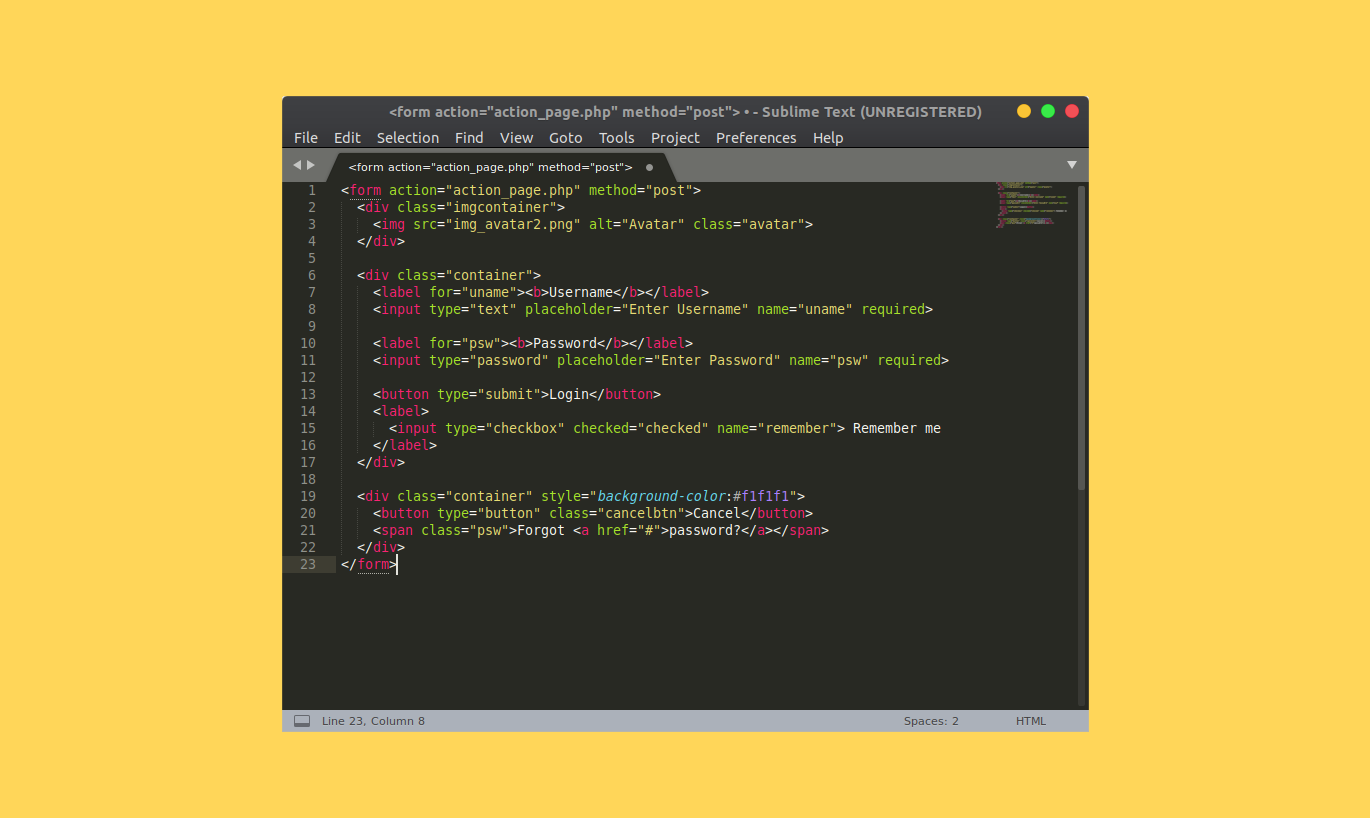Click "password?" link text on line 21
Screen dimensions: 1370x818
click(x=705, y=530)
